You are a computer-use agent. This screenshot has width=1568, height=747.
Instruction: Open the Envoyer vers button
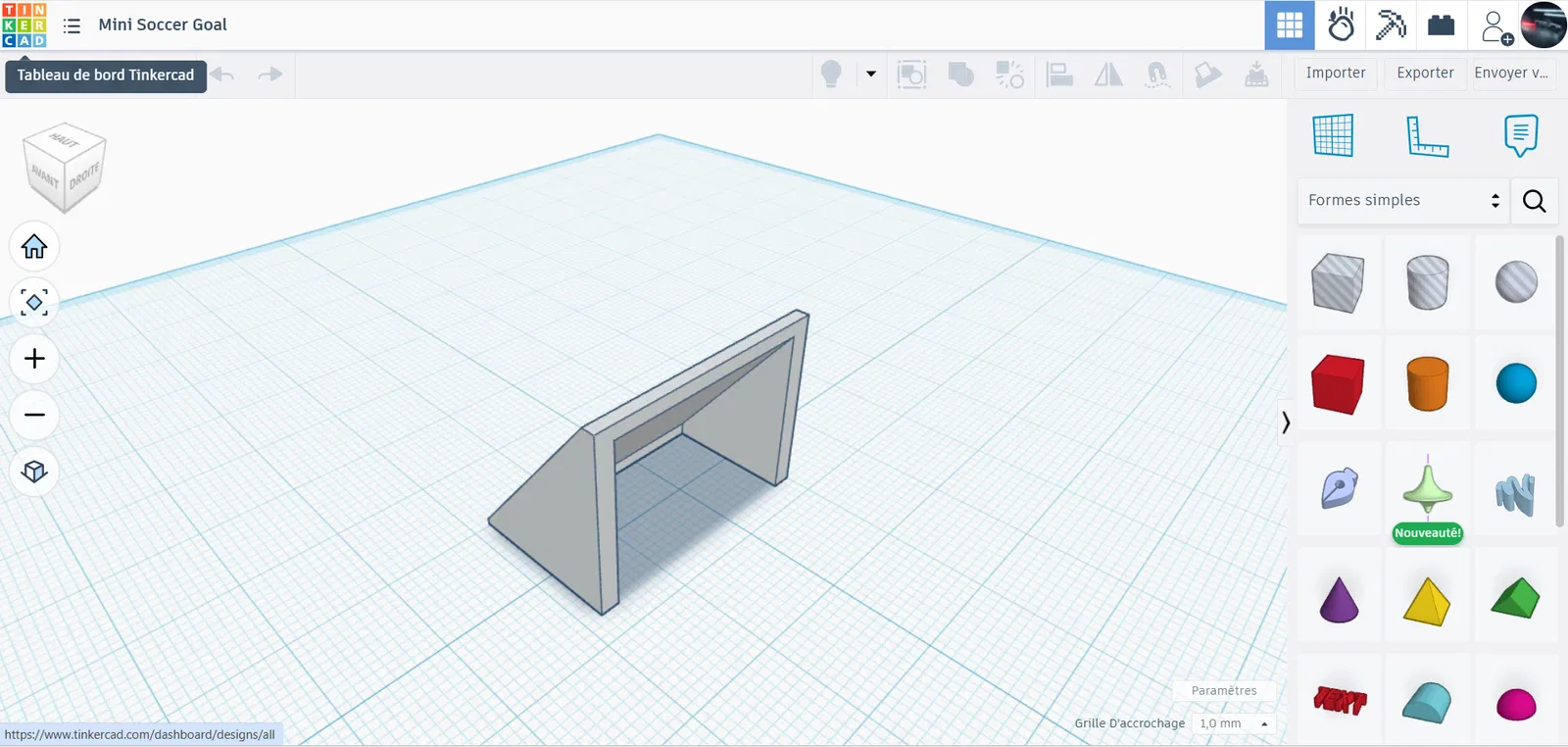click(x=1511, y=74)
